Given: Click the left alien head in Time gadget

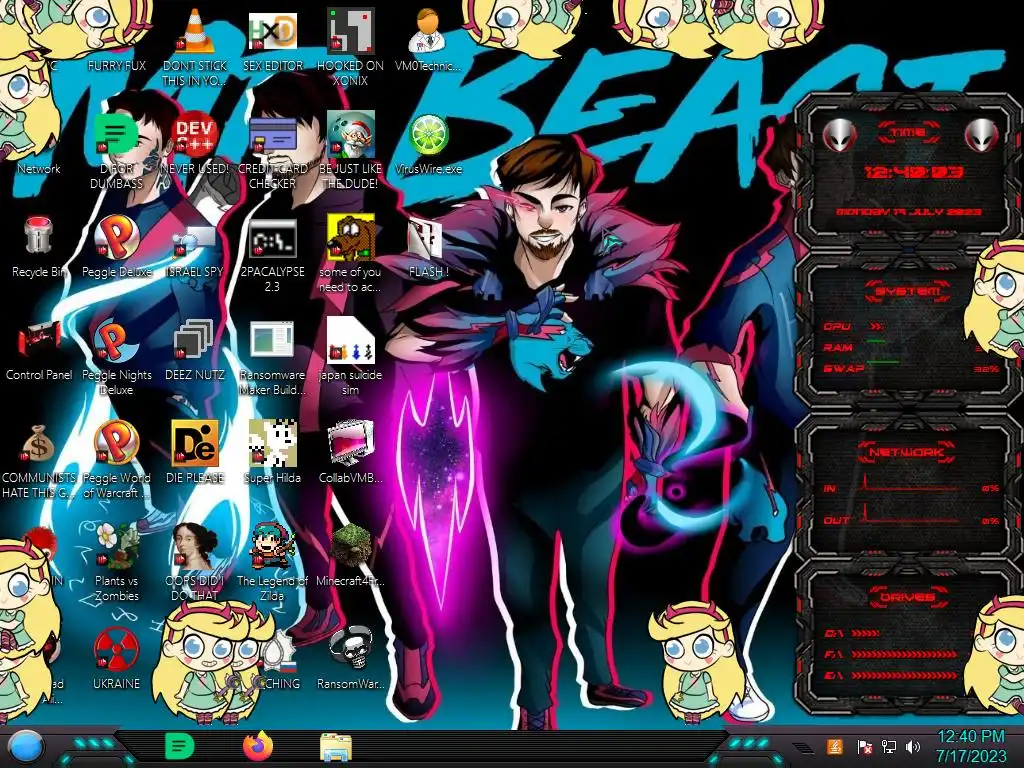Looking at the screenshot, I should click(x=839, y=135).
